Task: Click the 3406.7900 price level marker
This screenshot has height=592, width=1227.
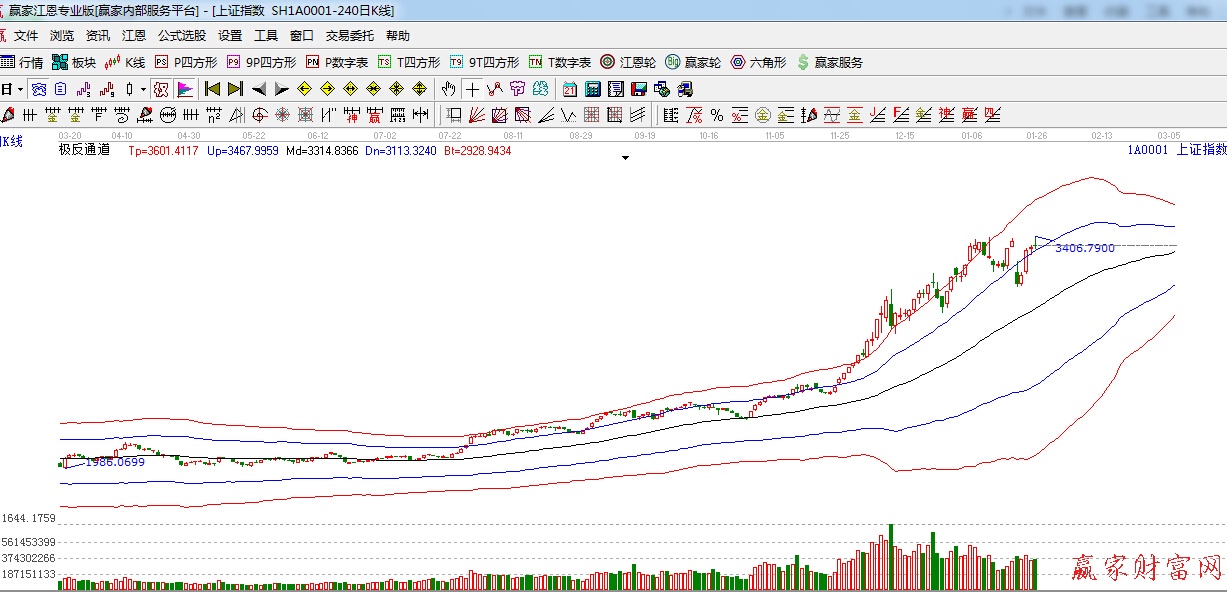Action: [1084, 247]
